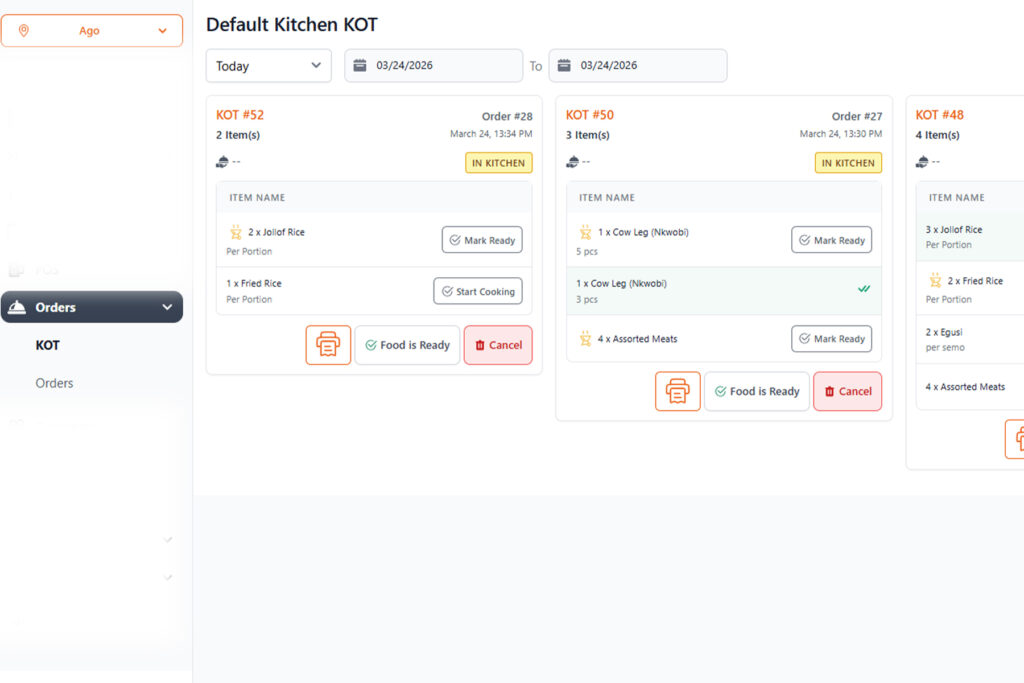
Task: Start cooking Fried Rice in KOT #52
Action: (x=477, y=291)
